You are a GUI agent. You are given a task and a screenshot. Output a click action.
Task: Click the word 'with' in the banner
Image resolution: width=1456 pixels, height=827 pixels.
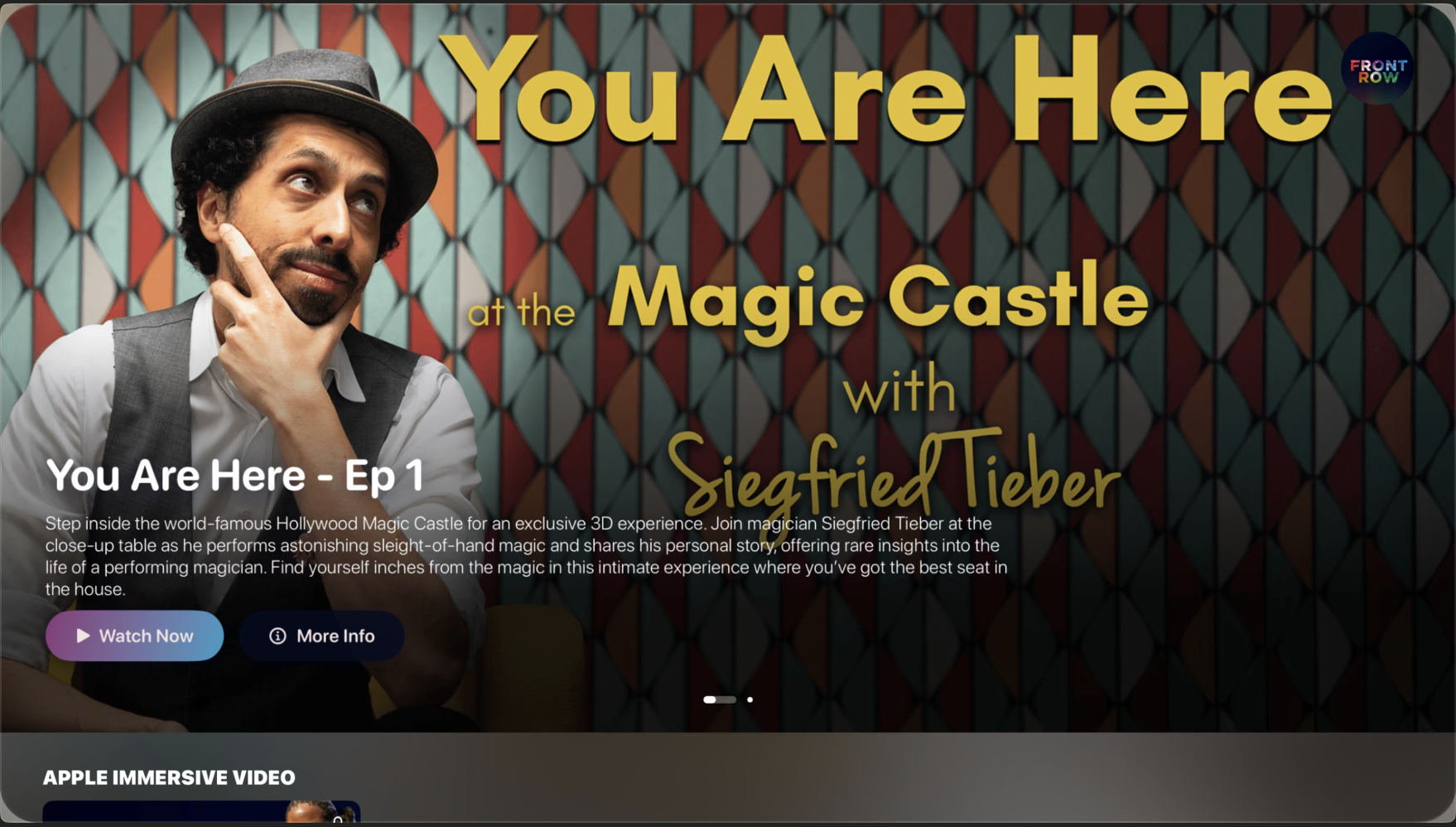pos(899,391)
